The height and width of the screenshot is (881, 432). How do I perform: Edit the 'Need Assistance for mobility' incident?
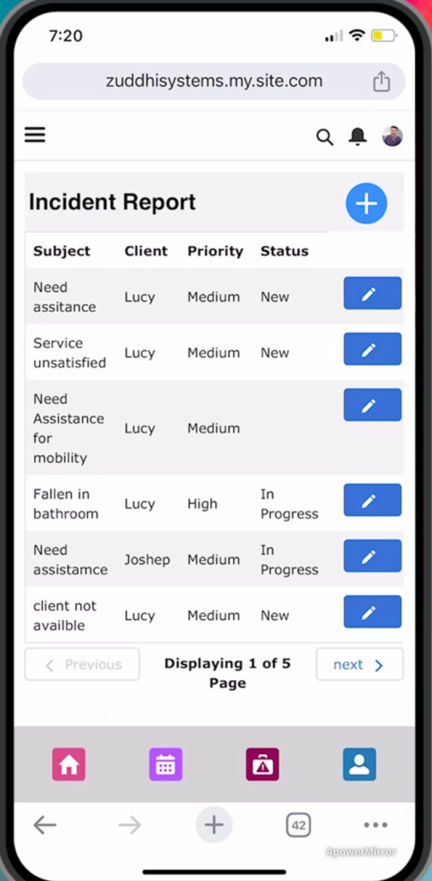click(x=372, y=405)
